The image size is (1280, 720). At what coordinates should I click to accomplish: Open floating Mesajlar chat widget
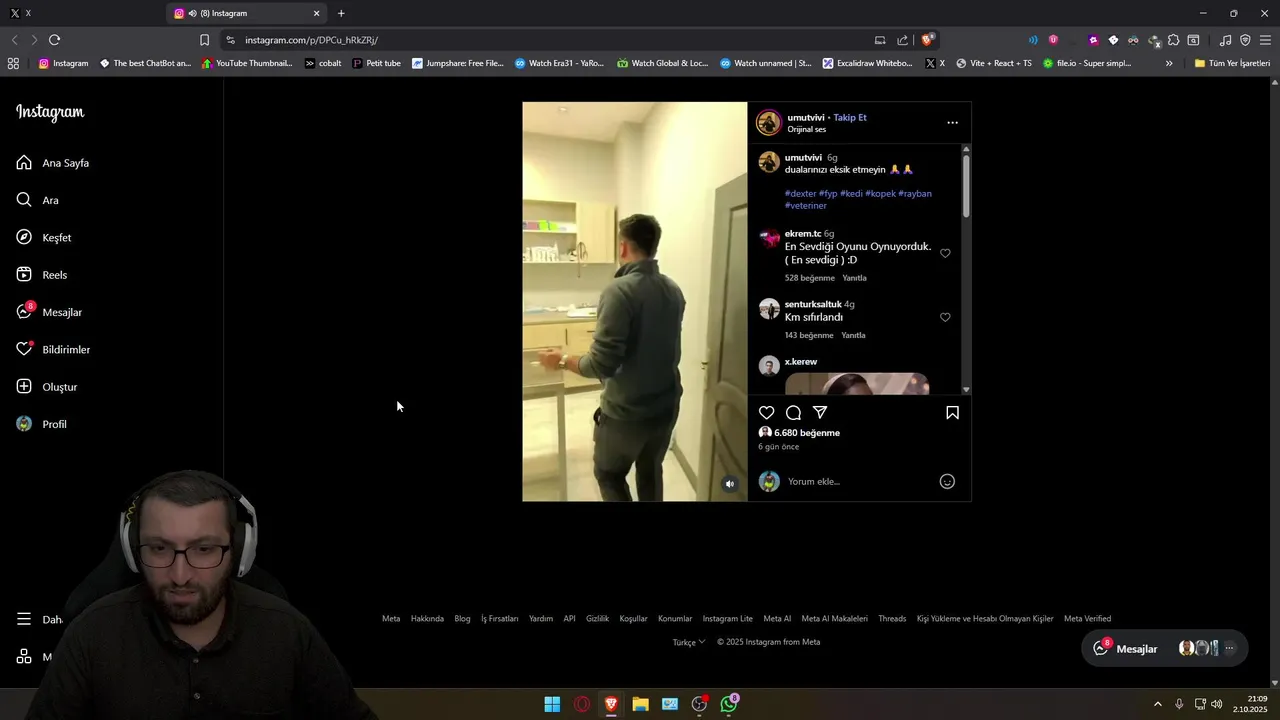point(1164,649)
